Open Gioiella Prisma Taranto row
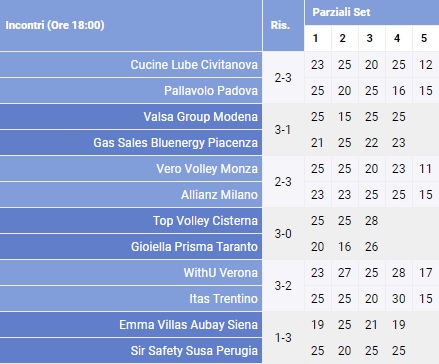This screenshot has width=439, height=364. click(131, 247)
